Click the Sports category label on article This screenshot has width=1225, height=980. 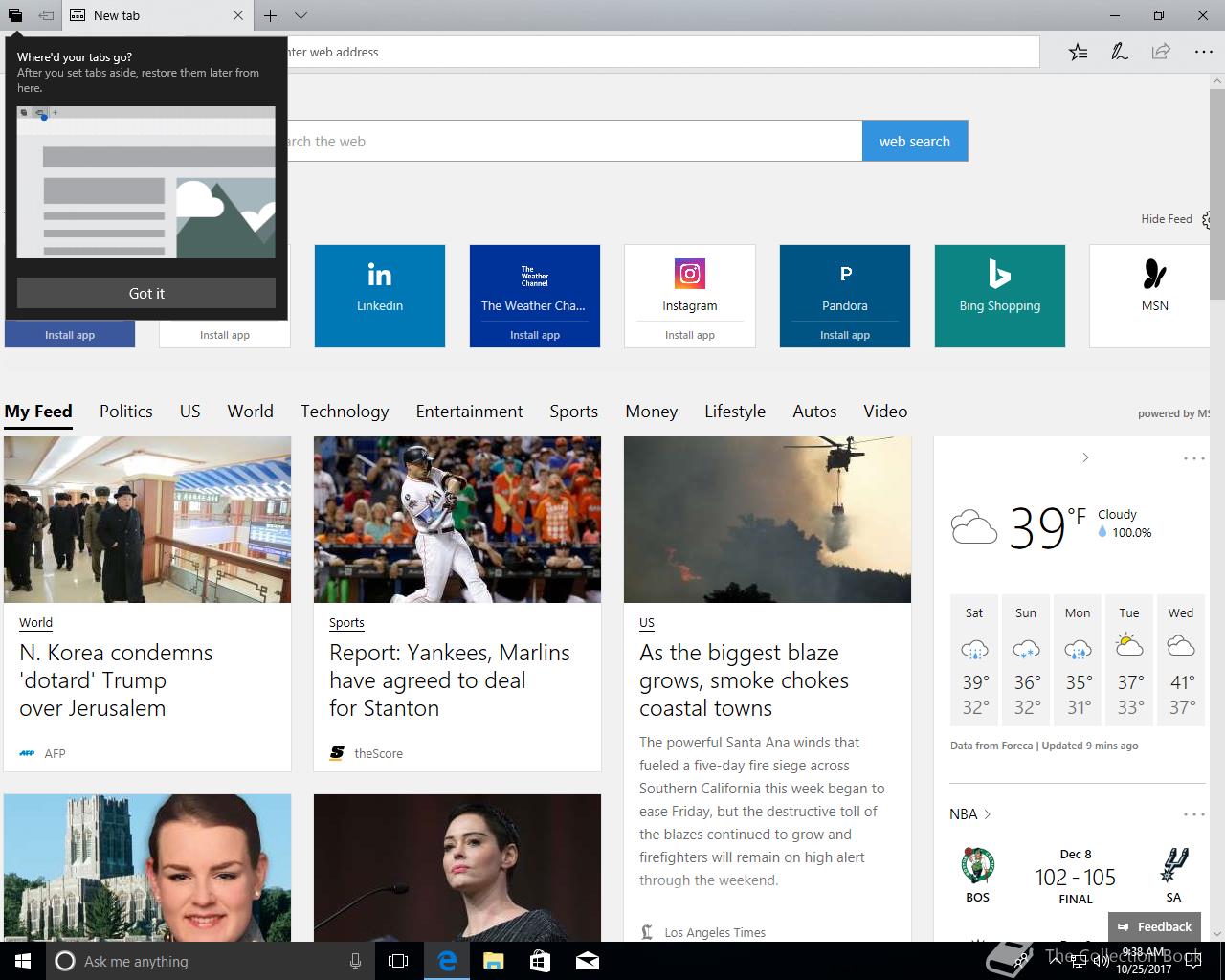tap(346, 622)
